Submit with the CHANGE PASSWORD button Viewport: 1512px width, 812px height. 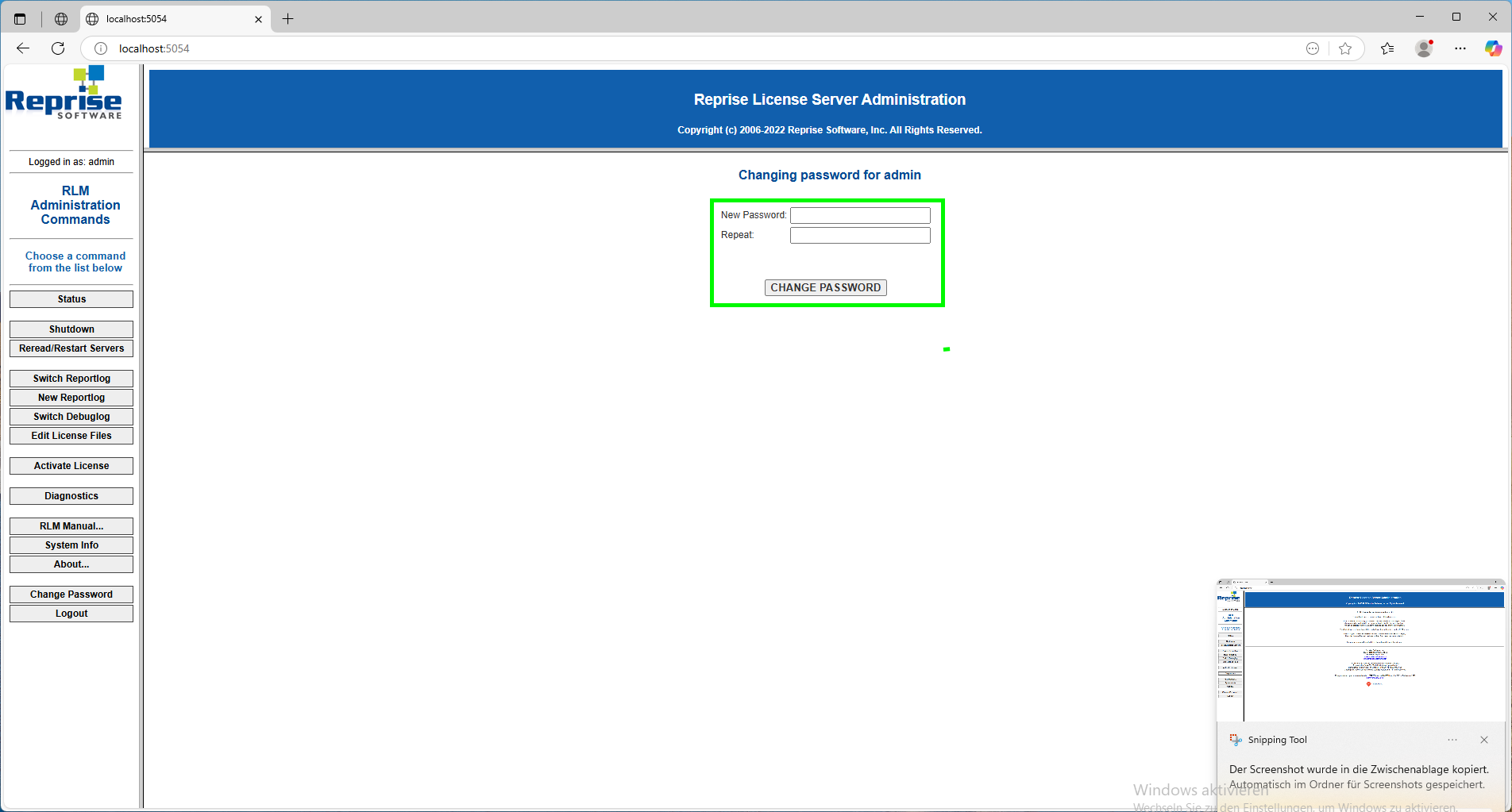click(x=826, y=287)
